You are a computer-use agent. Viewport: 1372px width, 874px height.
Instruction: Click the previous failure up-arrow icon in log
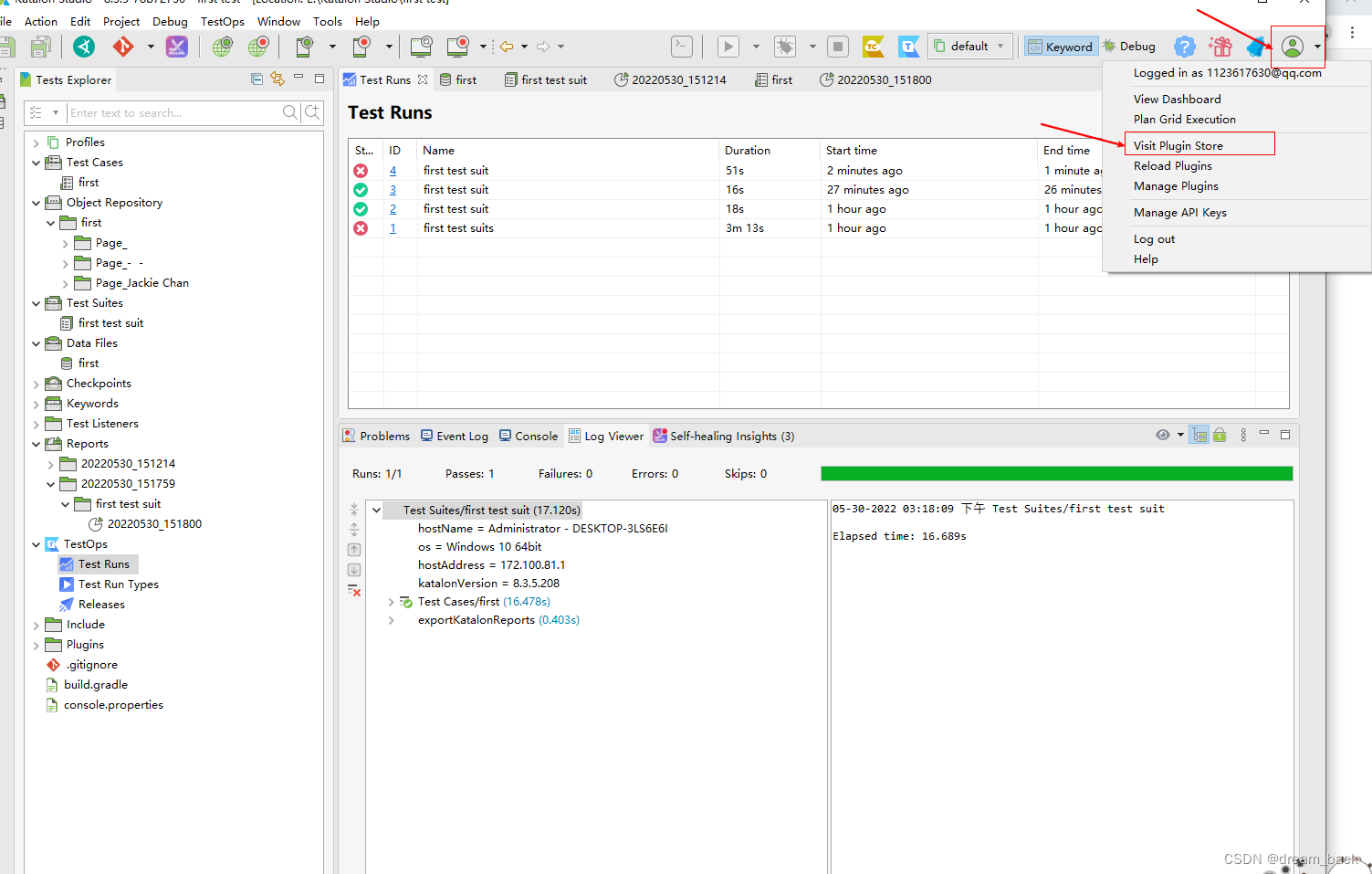click(x=354, y=550)
